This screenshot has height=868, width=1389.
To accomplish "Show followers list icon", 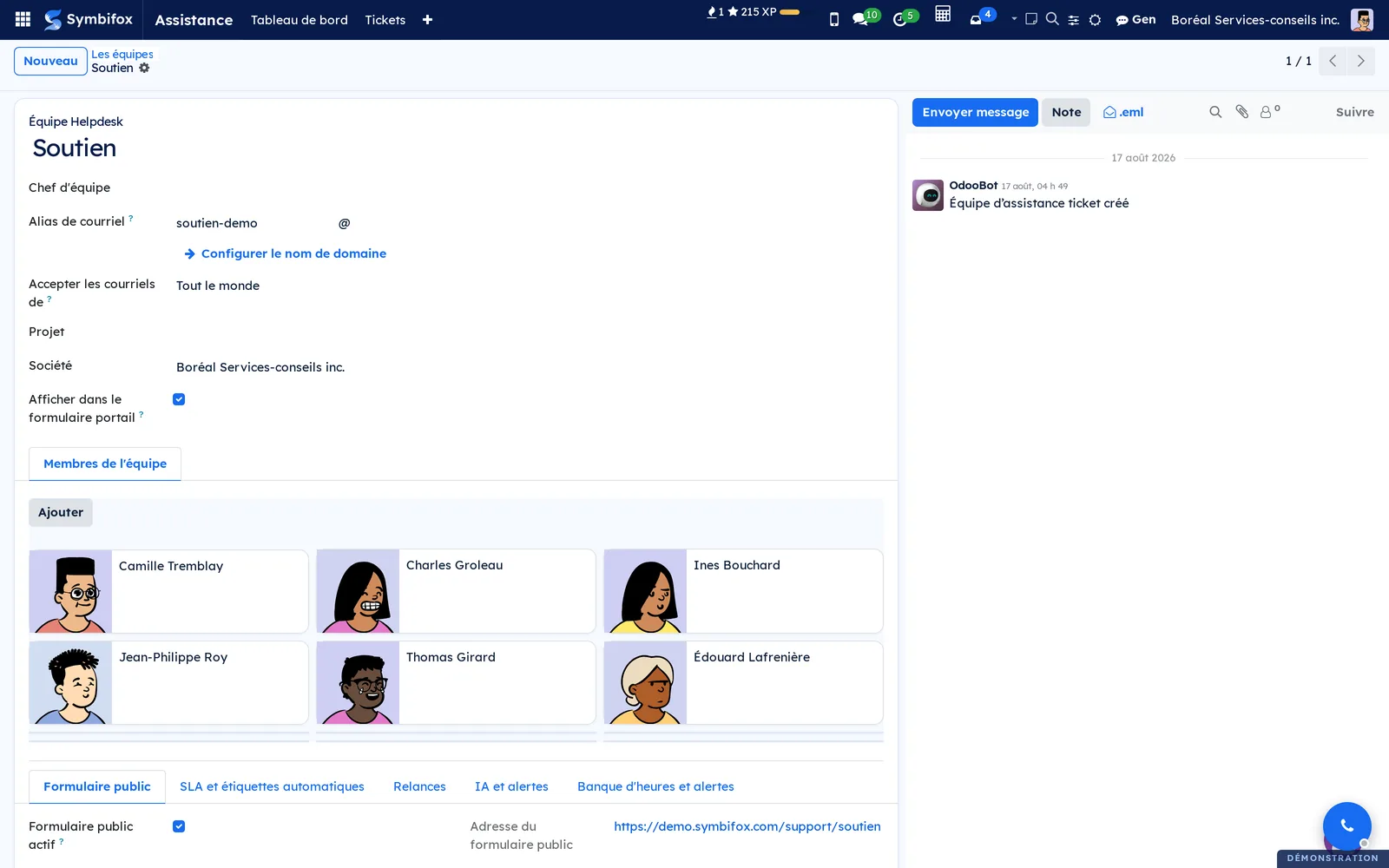I will [1270, 111].
